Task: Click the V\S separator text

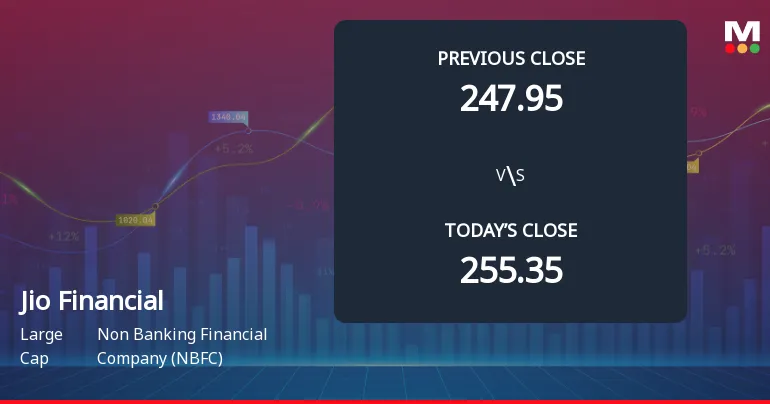Action: [x=511, y=176]
